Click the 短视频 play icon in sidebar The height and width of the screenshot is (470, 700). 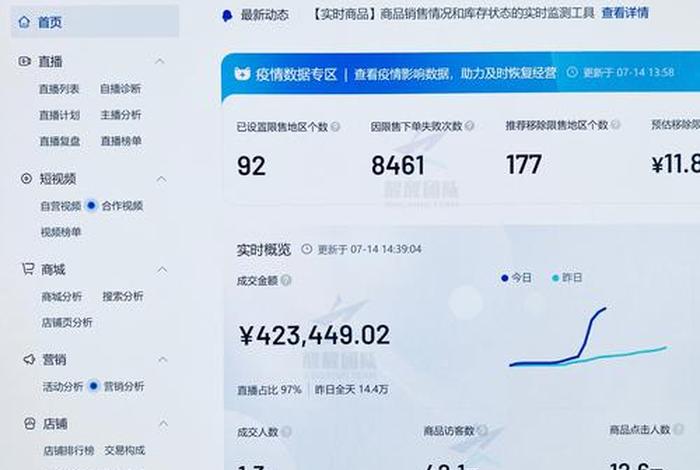coord(26,178)
